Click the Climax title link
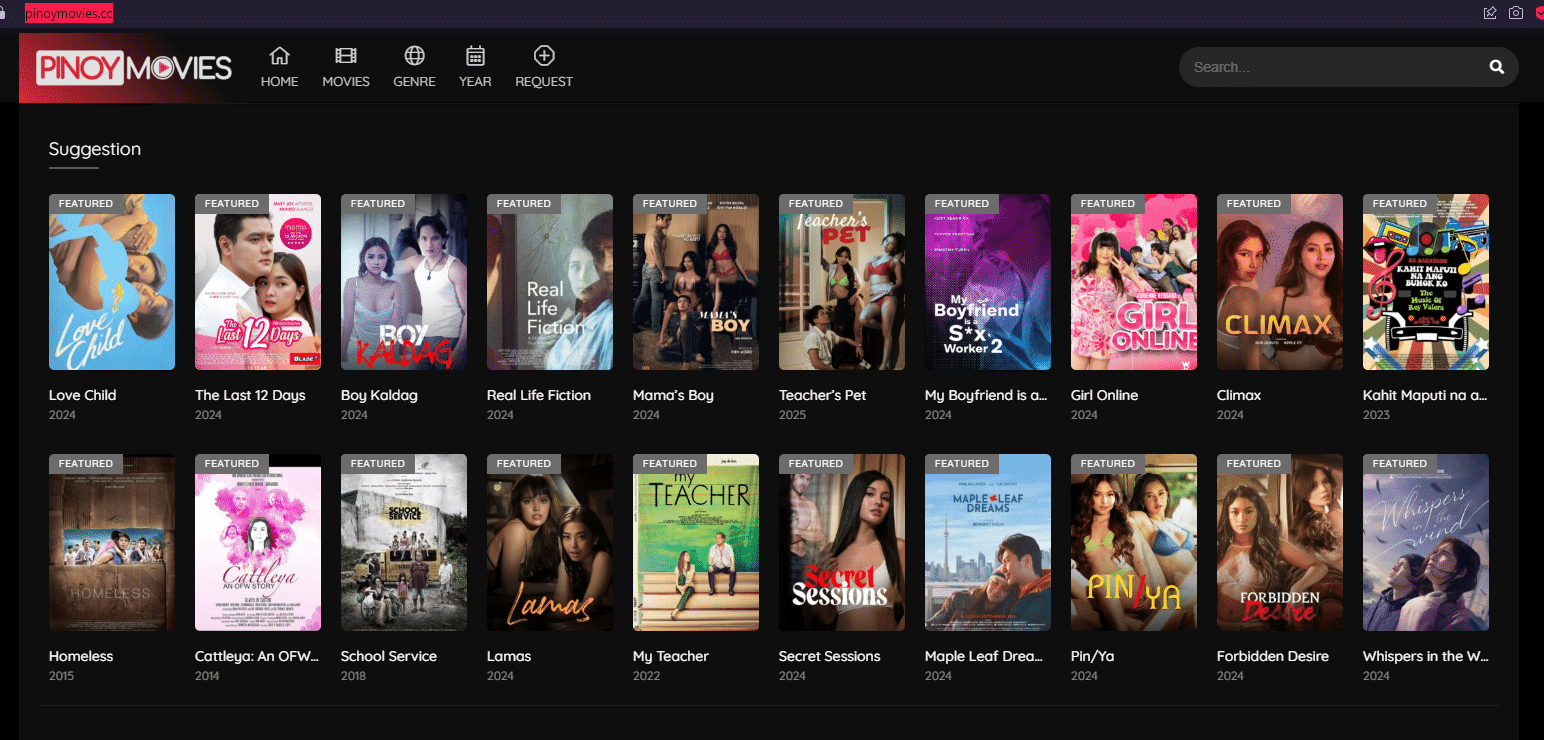The image size is (1544, 740). pos(1239,395)
